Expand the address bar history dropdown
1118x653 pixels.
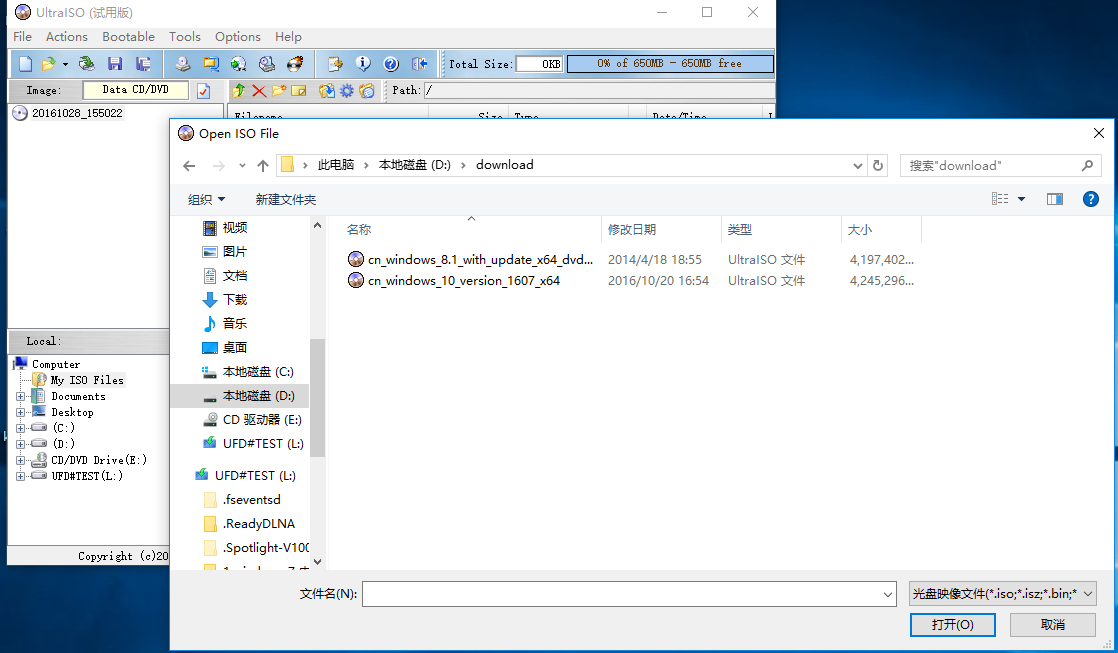pyautogui.click(x=858, y=165)
